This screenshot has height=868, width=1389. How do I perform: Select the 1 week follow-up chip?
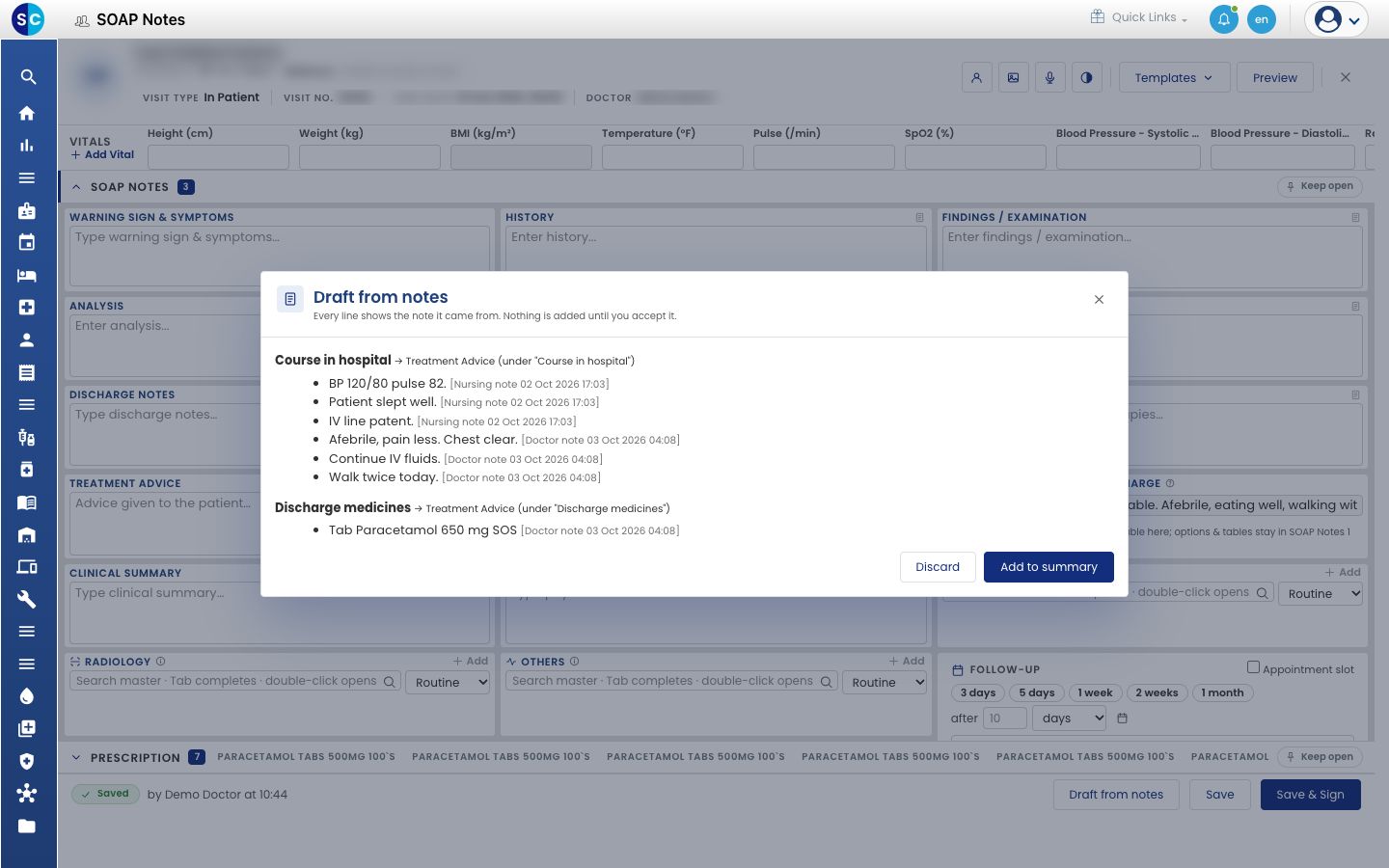click(1095, 692)
